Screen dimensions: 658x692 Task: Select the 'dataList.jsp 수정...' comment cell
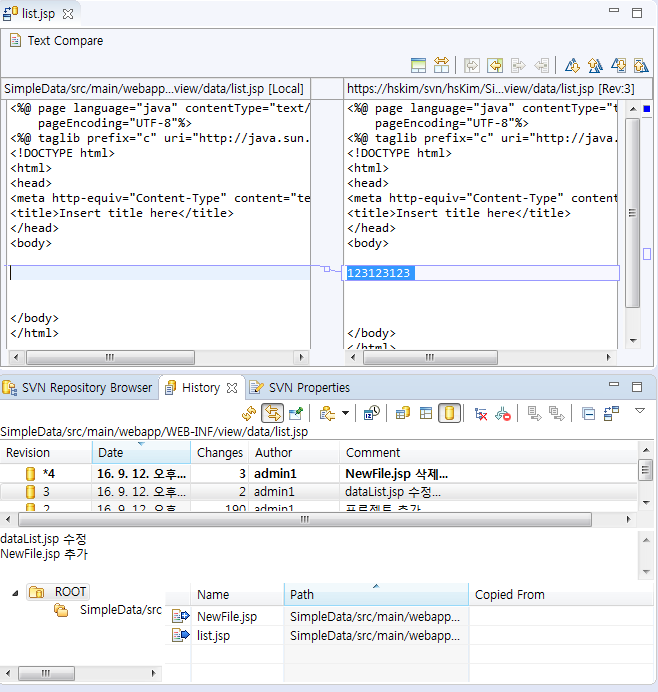pyautogui.click(x=393, y=492)
